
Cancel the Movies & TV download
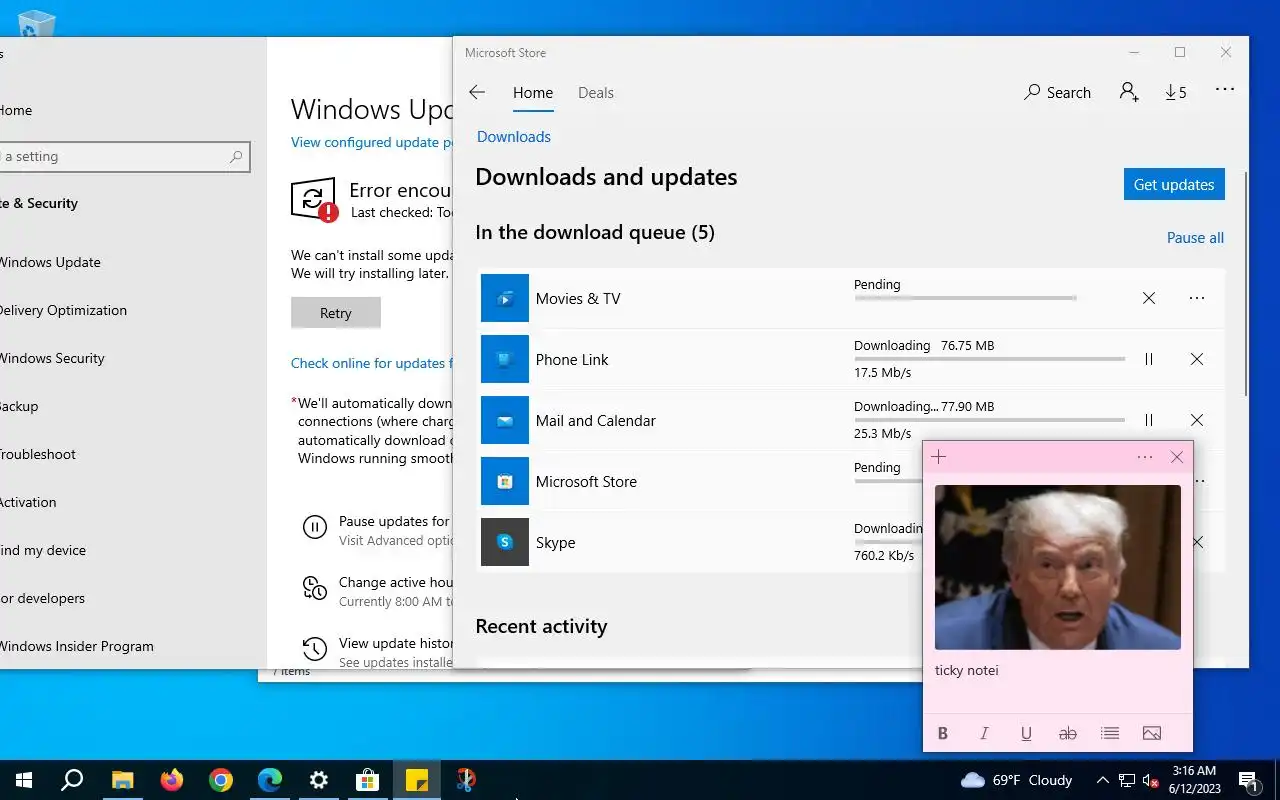coord(1149,298)
